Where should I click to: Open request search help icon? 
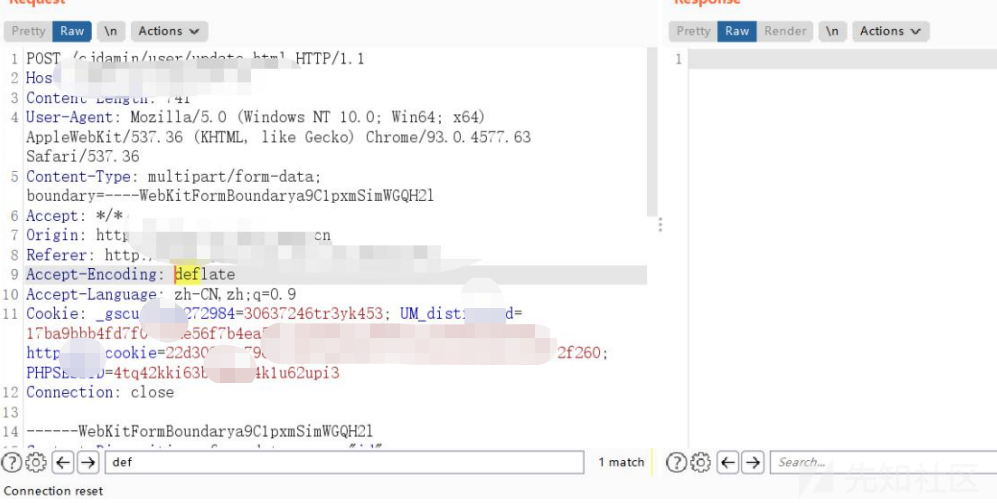11,462
